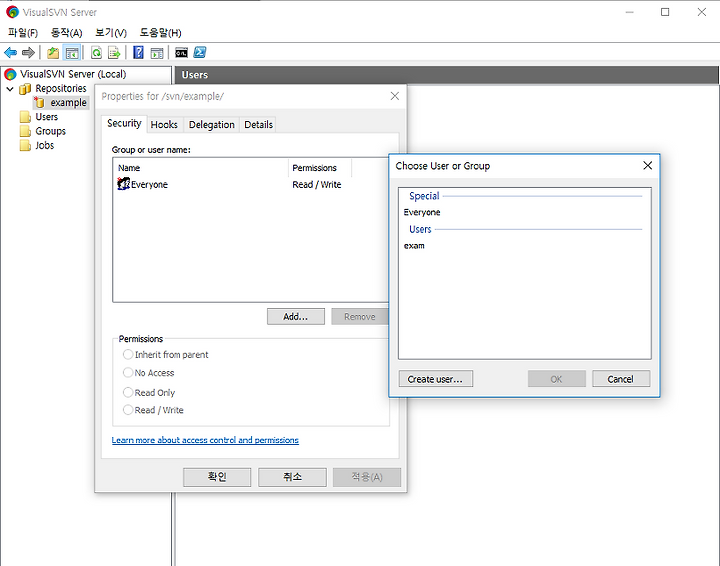Viewport: 720px width, 566px height.
Task: Click the gray Forward arrow in toolbar
Action: pyautogui.click(x=28, y=53)
